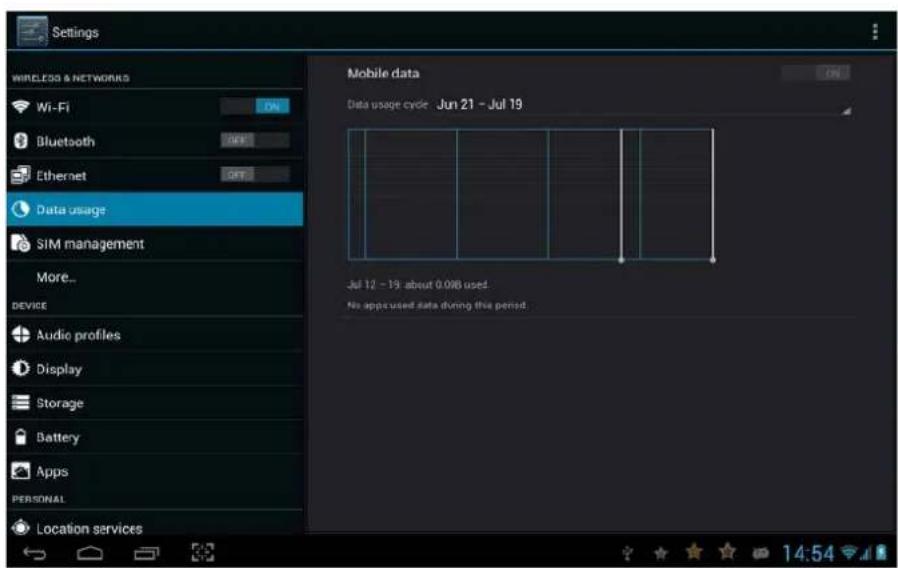898x568 pixels.
Task: Tap the battery indicator in status bar
Action: (881, 553)
